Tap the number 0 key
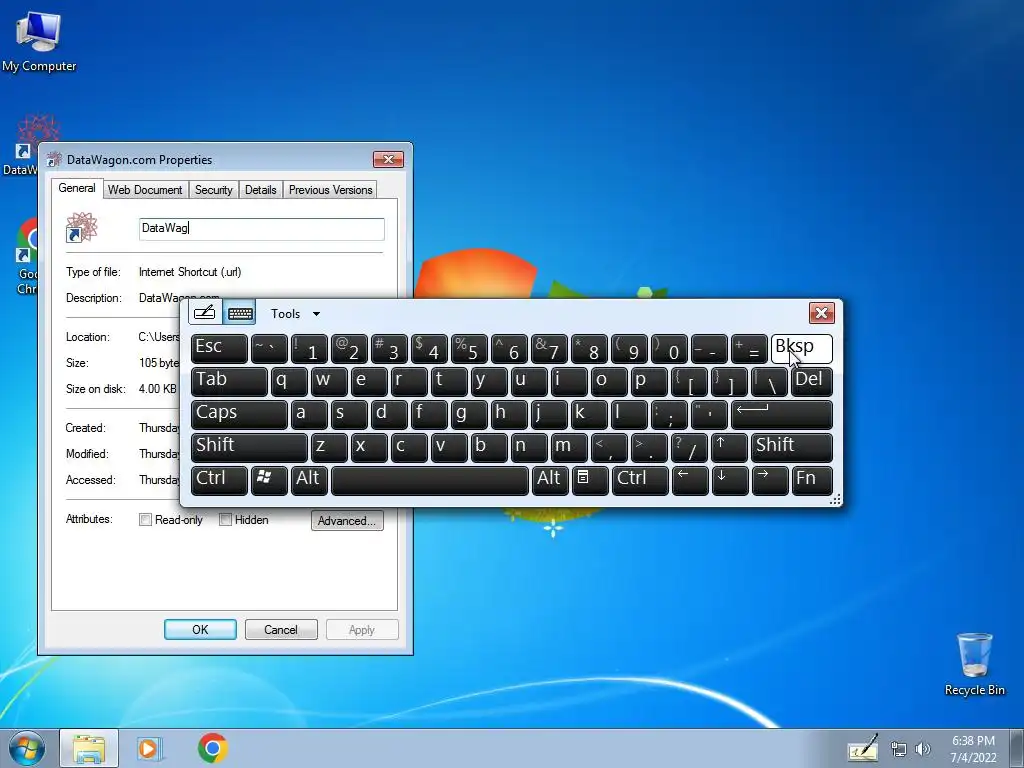This screenshot has height=768, width=1024. [669, 349]
